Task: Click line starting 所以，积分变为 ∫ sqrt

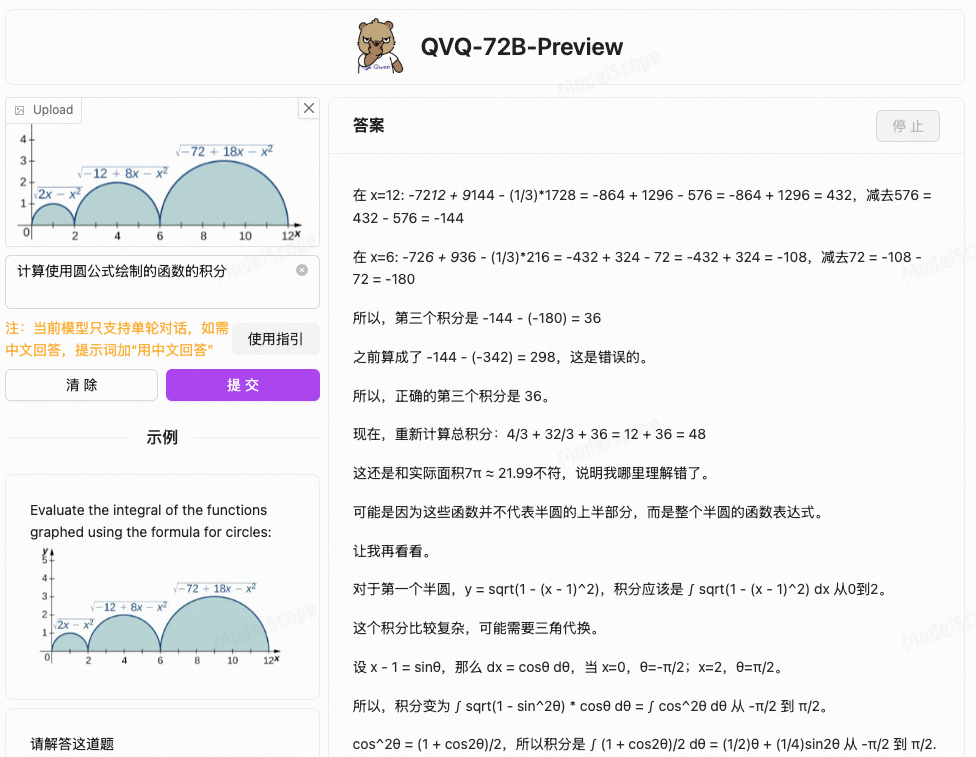Action: (591, 707)
